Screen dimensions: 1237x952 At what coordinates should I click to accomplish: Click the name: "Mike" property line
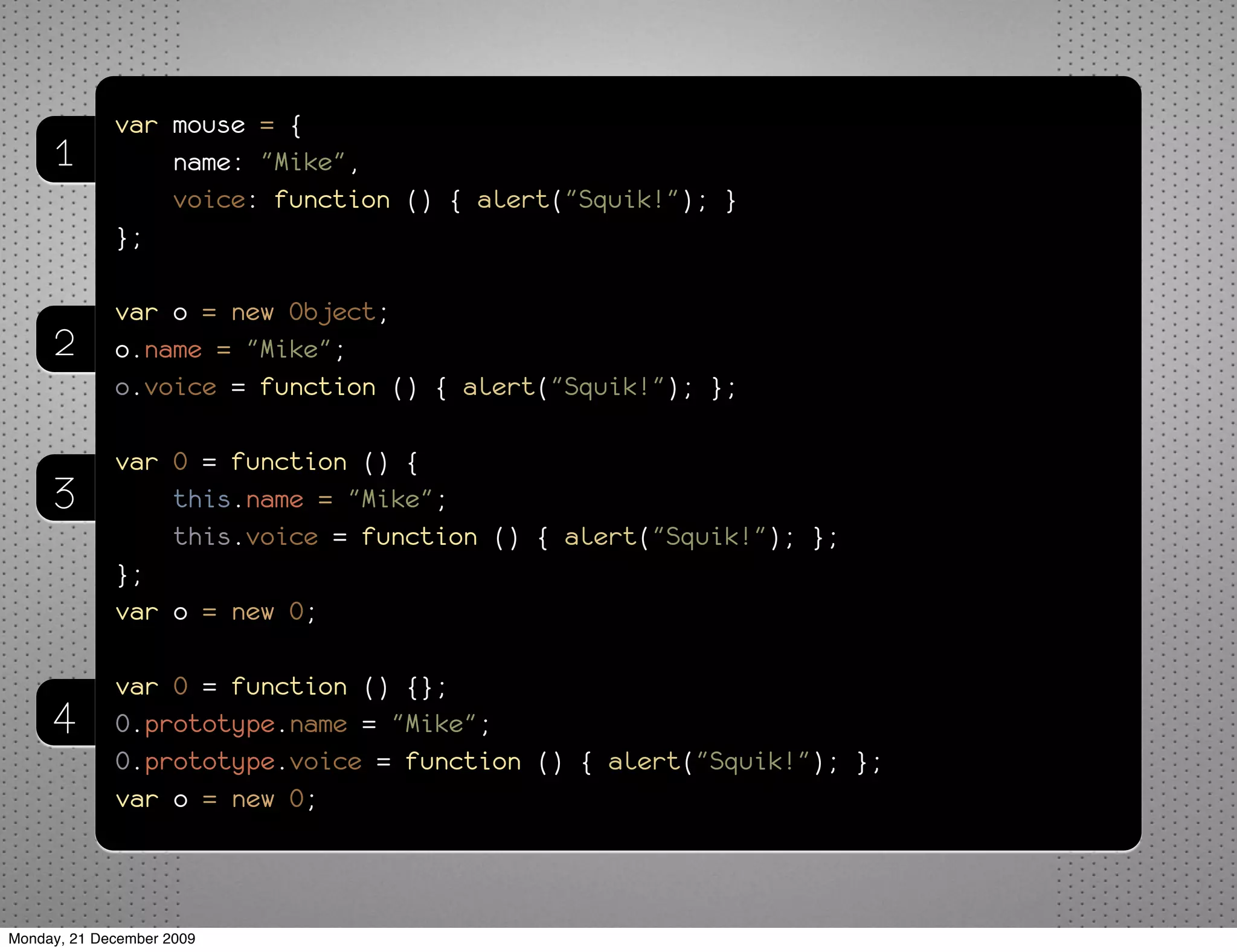click(x=265, y=162)
